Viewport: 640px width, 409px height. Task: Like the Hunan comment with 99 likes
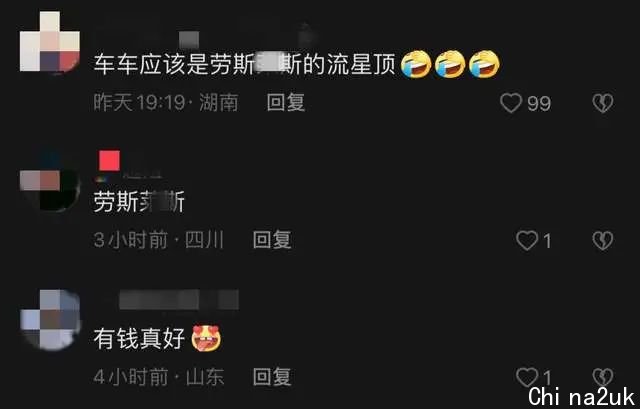(511, 103)
